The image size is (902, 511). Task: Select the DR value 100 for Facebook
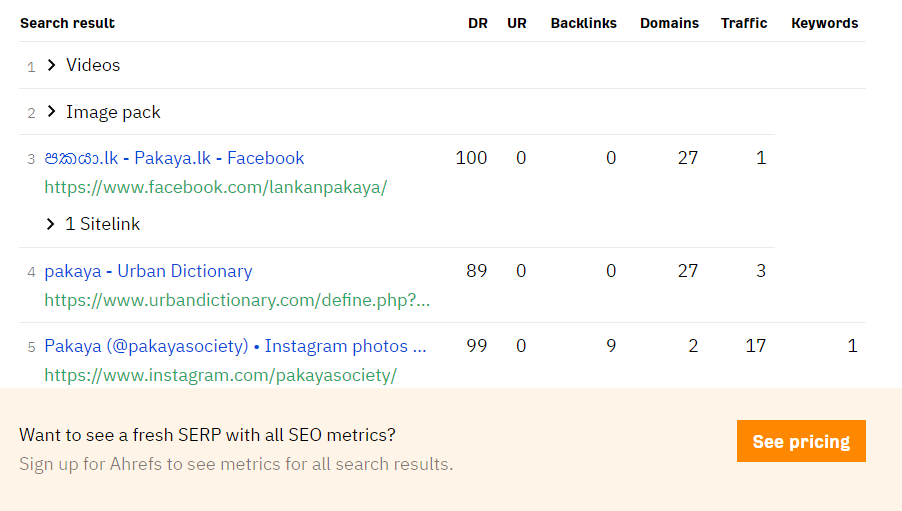(x=471, y=158)
